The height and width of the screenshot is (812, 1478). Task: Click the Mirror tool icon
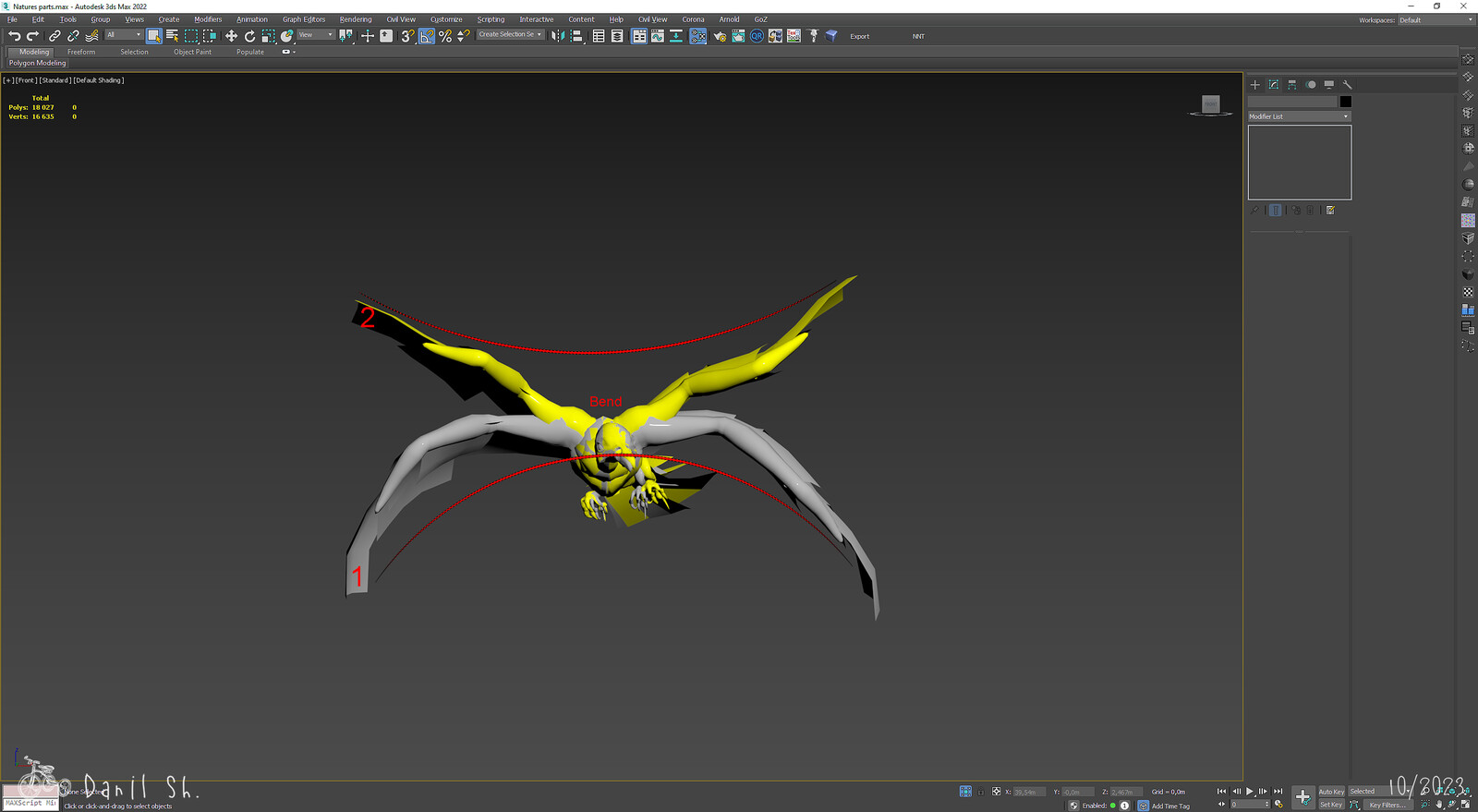[558, 36]
